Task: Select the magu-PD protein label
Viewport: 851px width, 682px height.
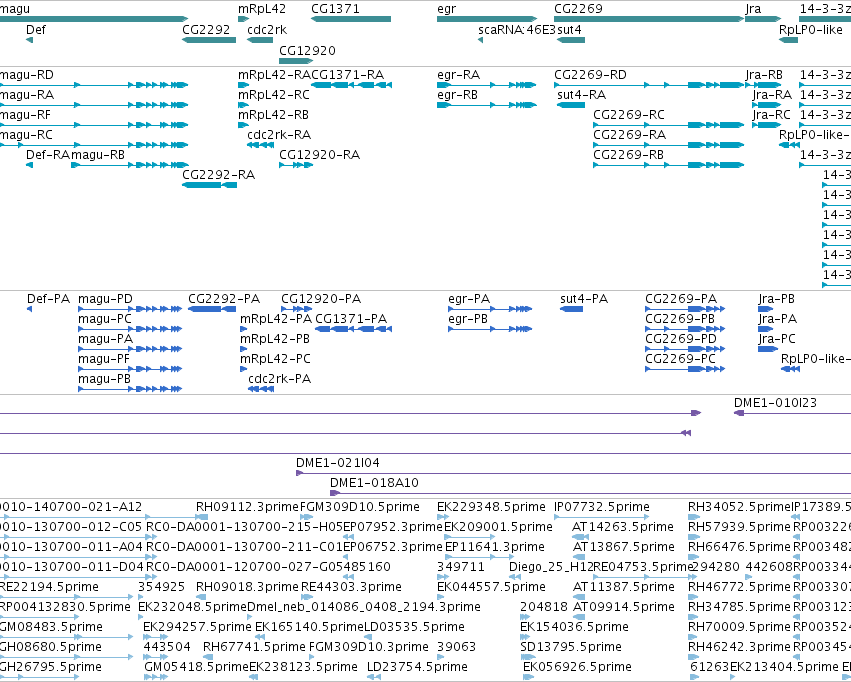Action: coord(105,299)
